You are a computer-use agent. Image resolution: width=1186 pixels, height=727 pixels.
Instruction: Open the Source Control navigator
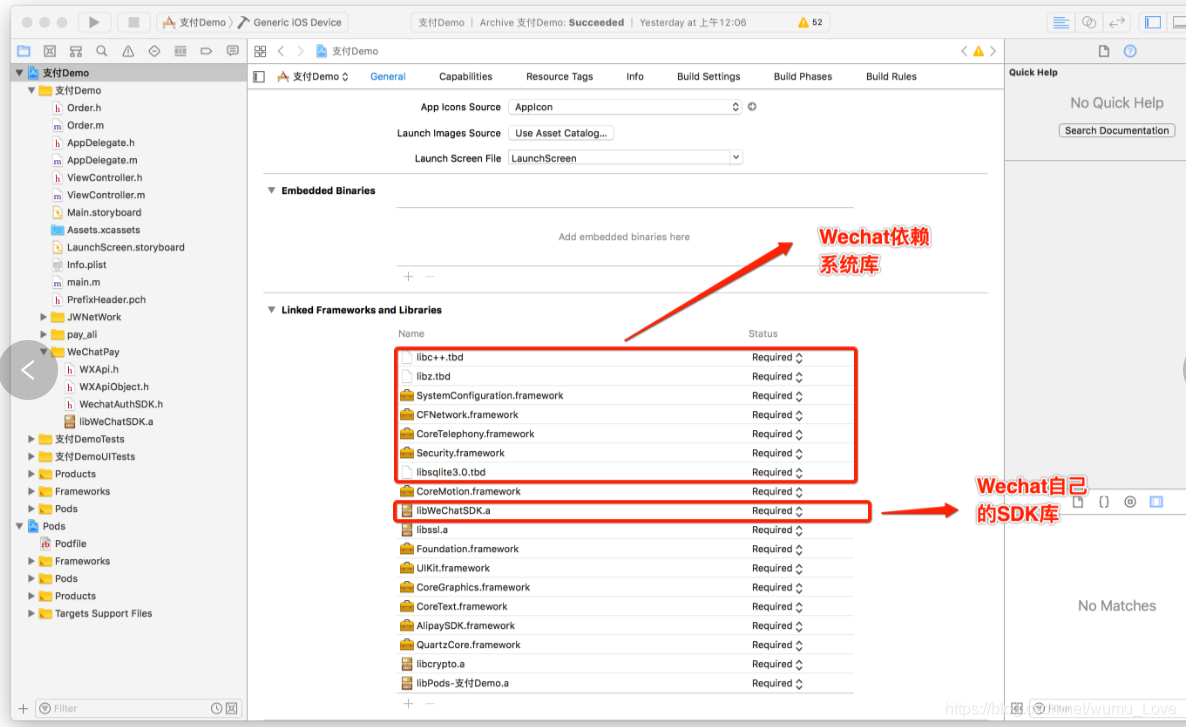pos(50,51)
